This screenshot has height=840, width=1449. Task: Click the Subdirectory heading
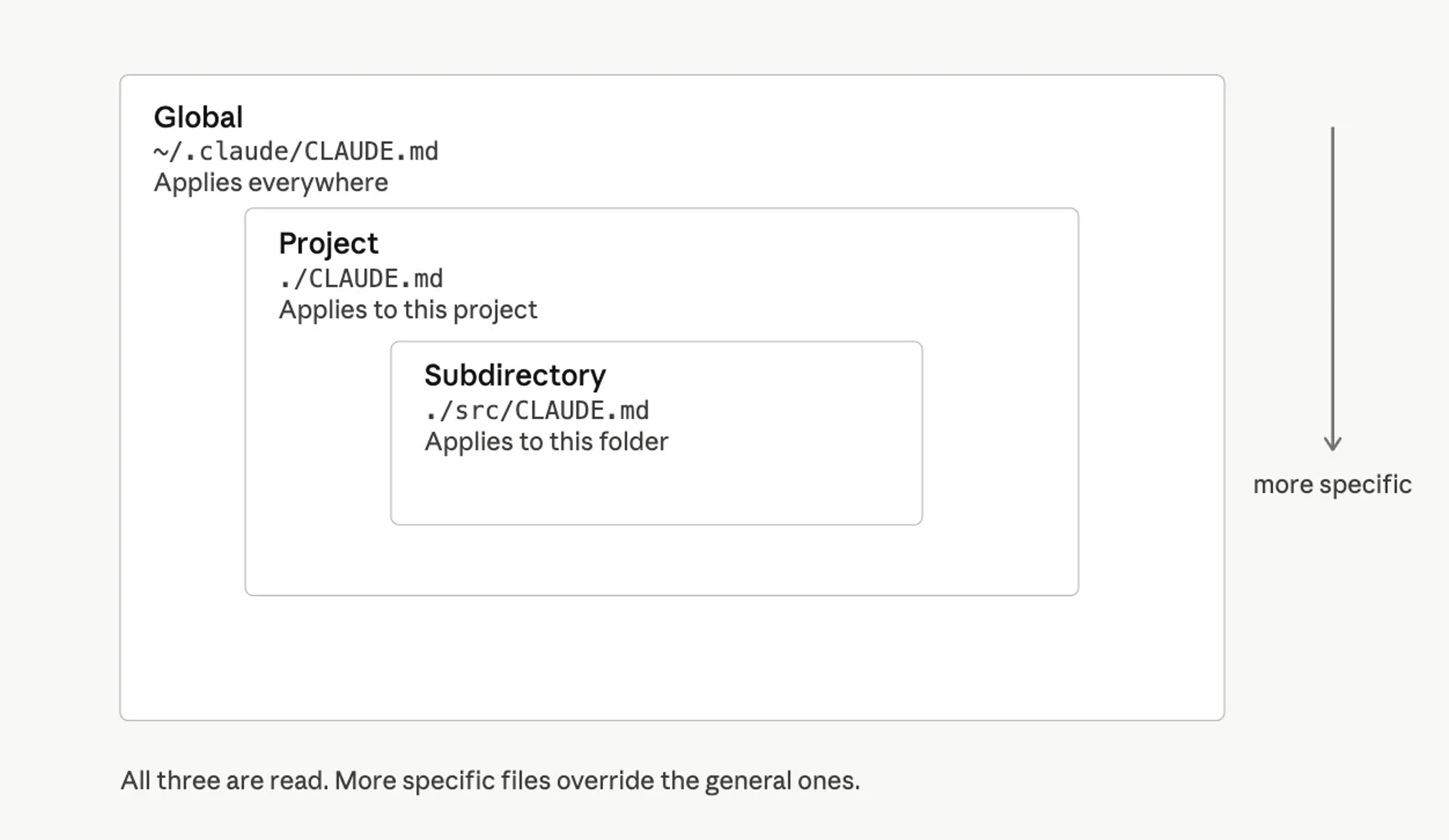point(515,375)
